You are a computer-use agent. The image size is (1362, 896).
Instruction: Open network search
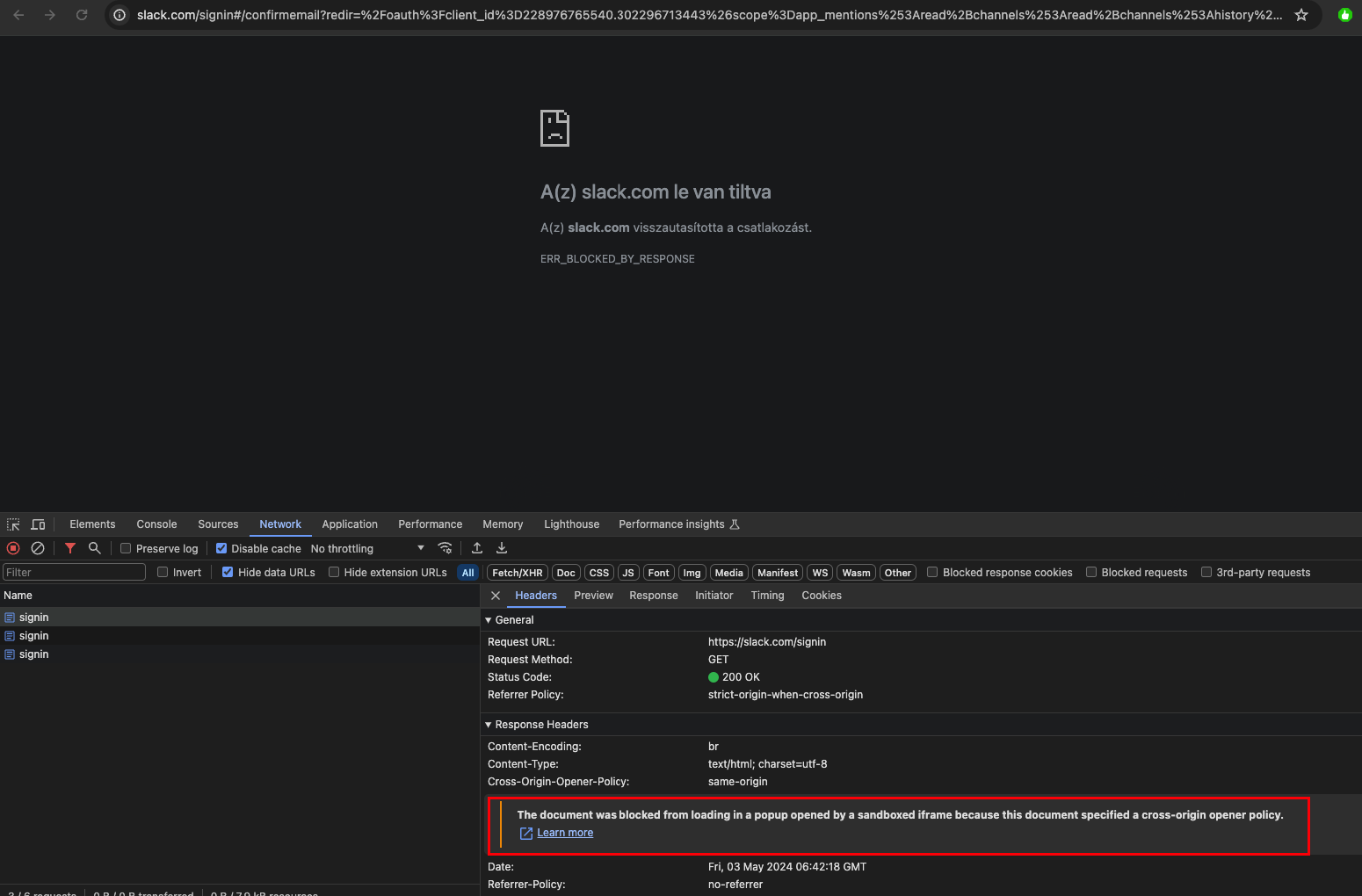(95, 548)
